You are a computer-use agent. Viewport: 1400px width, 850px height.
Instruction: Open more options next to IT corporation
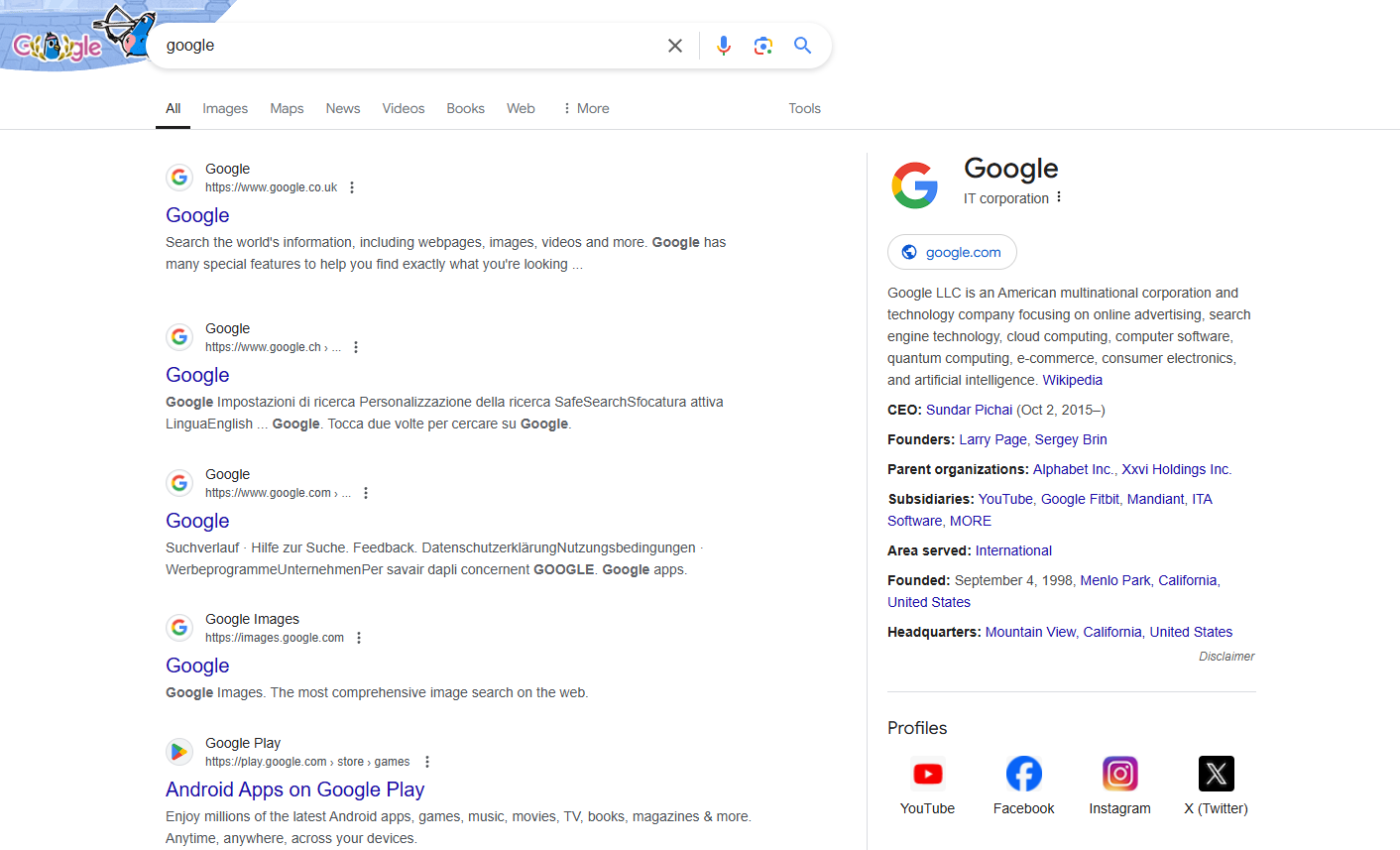(x=1059, y=197)
